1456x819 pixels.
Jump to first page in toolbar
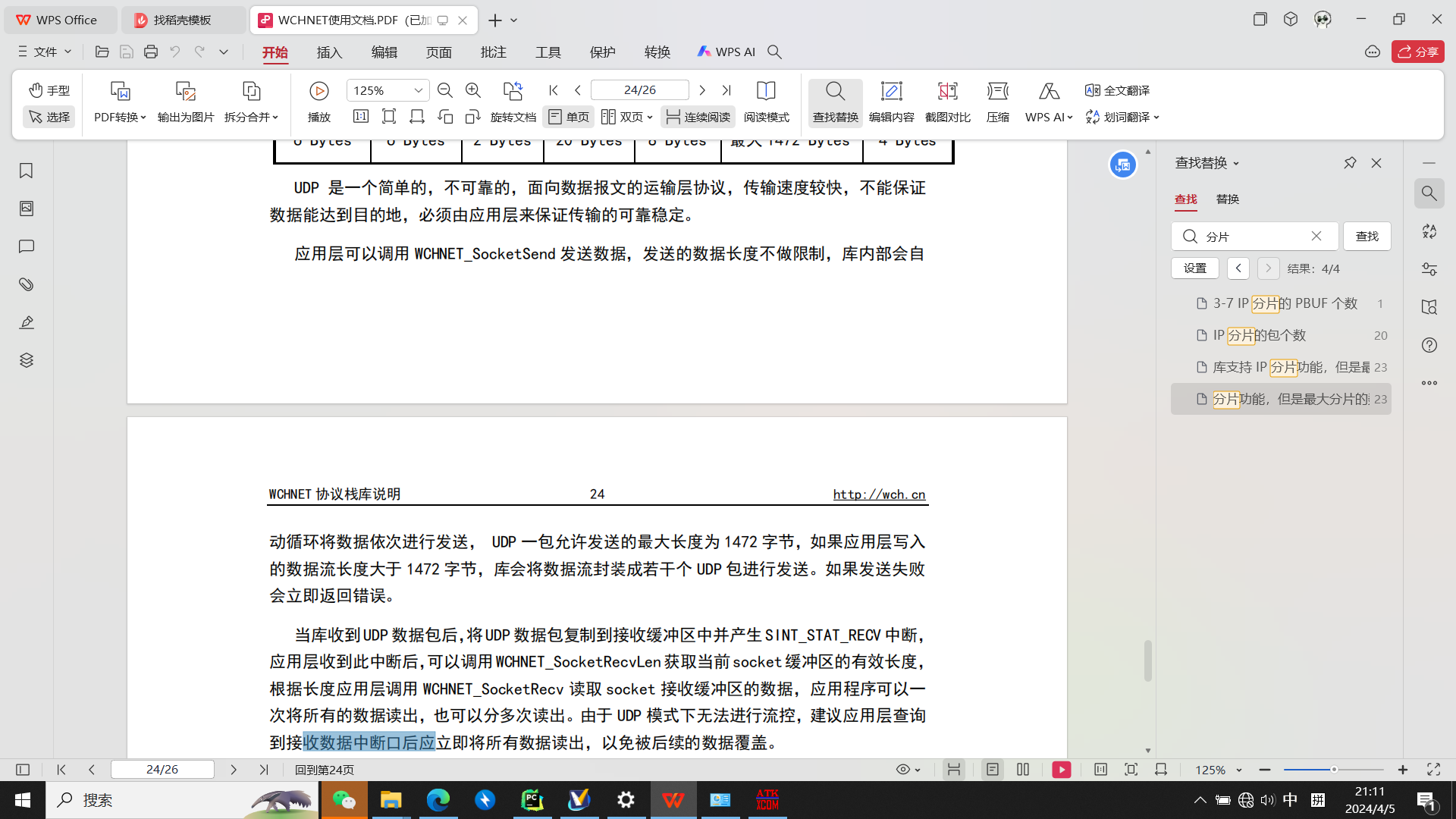[554, 90]
